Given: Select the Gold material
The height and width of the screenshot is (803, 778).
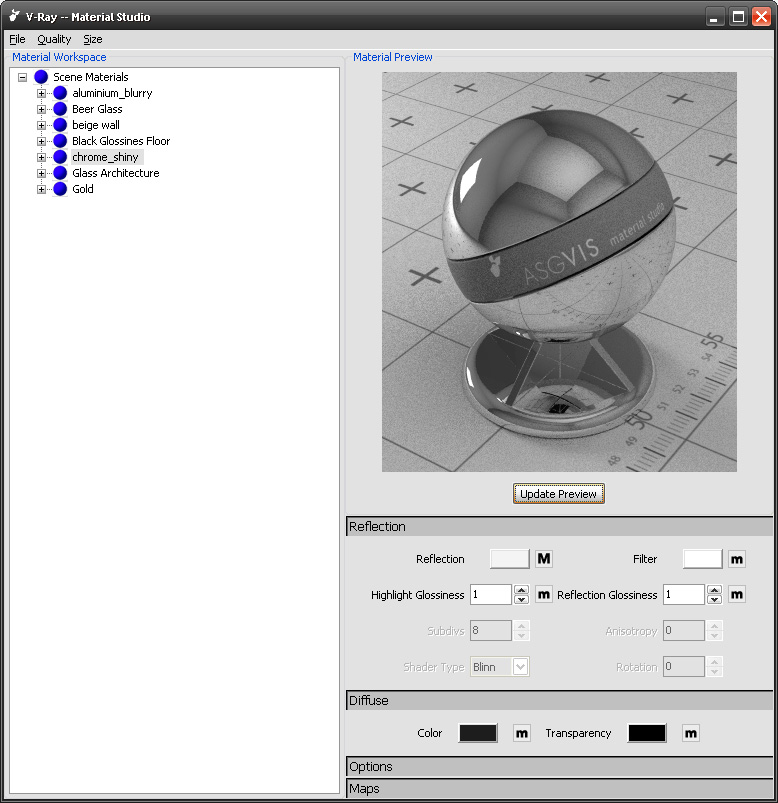Looking at the screenshot, I should coord(83,189).
